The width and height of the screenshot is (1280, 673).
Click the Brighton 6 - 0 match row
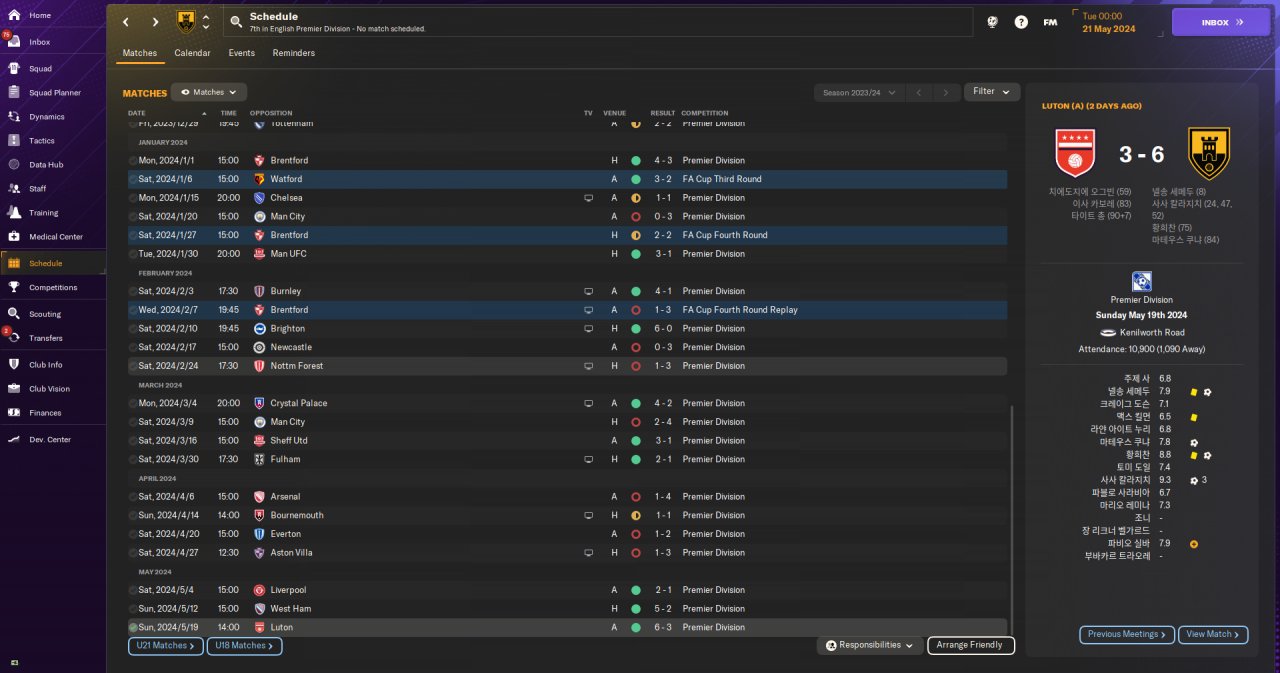tap(567, 328)
